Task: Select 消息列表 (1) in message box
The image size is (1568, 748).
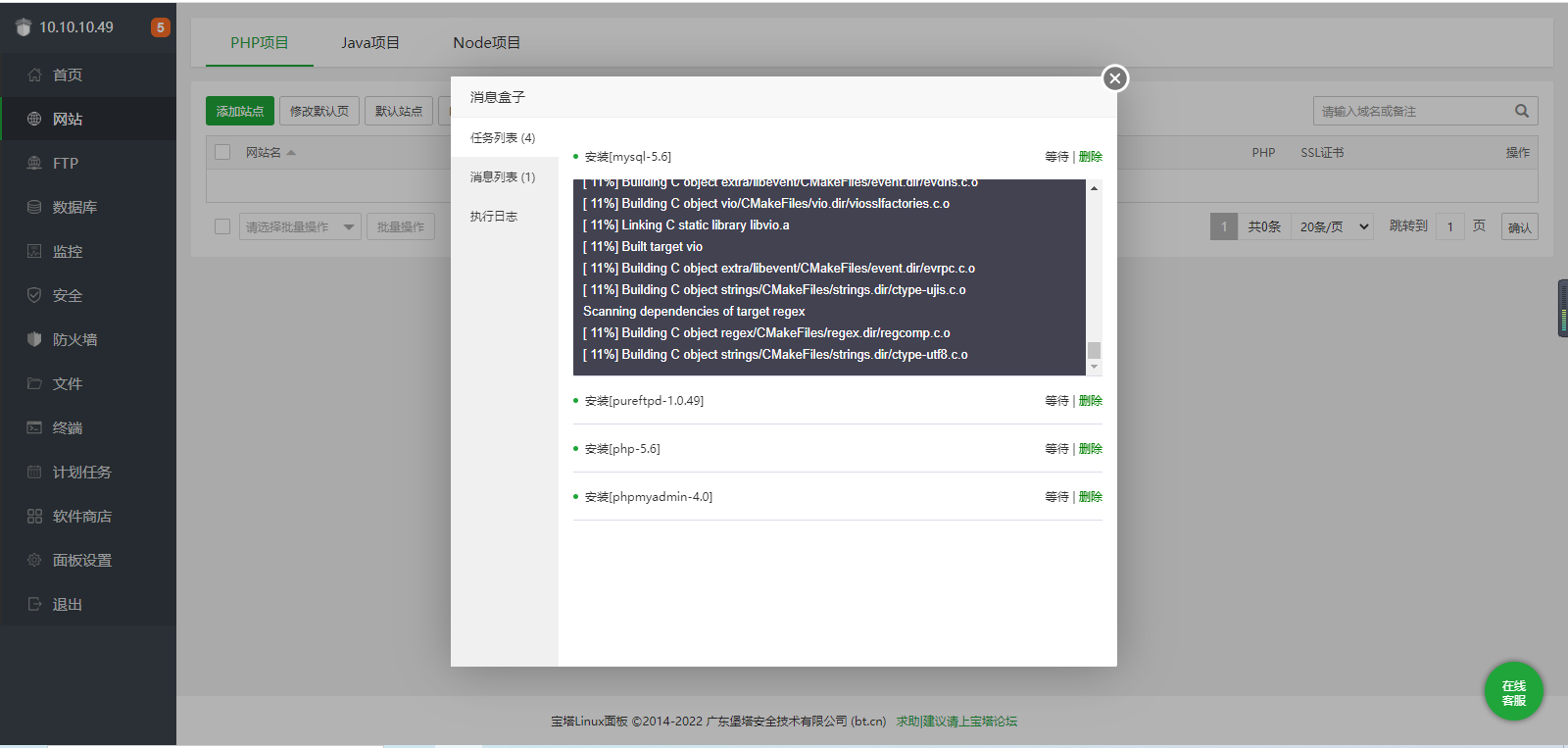Action: [x=503, y=177]
